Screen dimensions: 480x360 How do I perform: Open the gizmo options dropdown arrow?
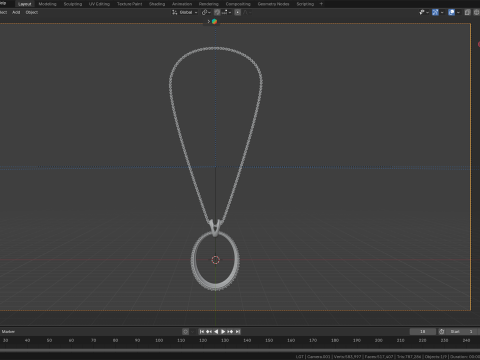(442, 12)
